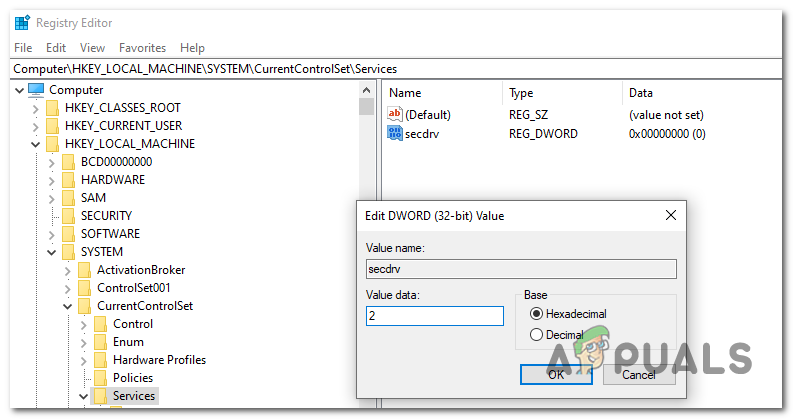Open the Favorites menu
This screenshot has width=793, height=419.
tap(143, 48)
